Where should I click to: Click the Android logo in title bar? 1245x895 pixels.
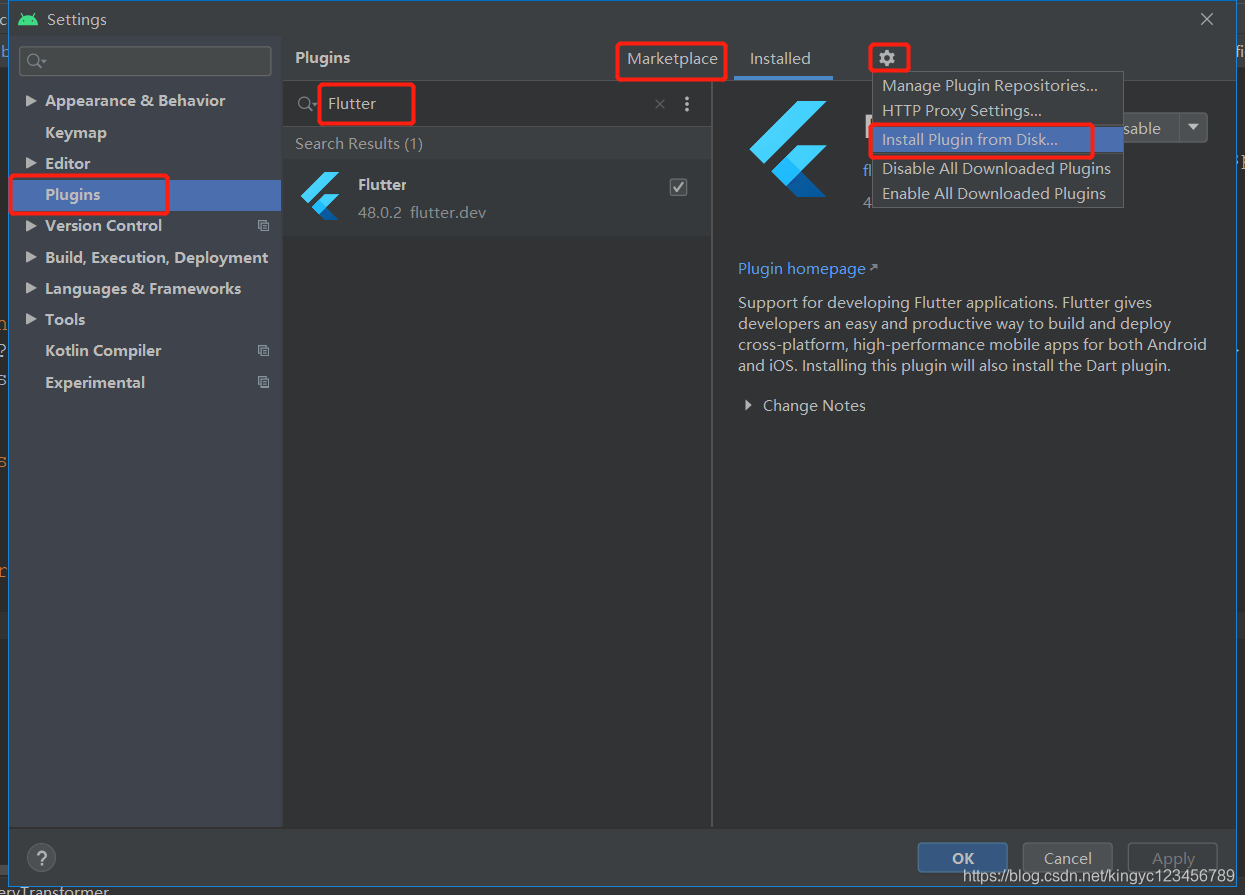(28, 19)
